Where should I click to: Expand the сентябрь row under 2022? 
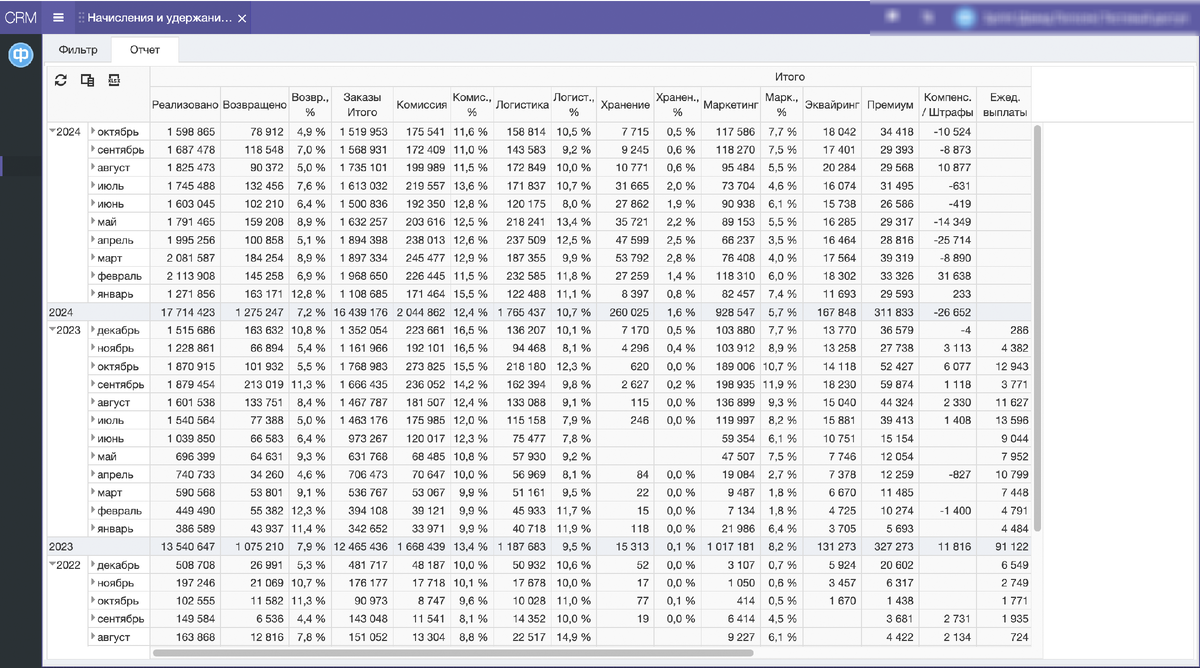tap(93, 619)
